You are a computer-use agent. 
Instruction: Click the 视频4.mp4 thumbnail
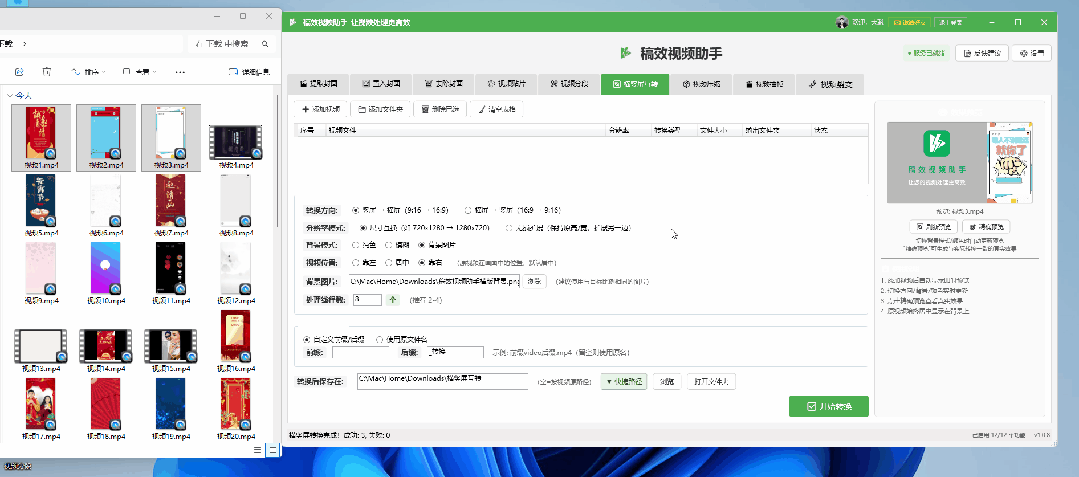[x=234, y=143]
